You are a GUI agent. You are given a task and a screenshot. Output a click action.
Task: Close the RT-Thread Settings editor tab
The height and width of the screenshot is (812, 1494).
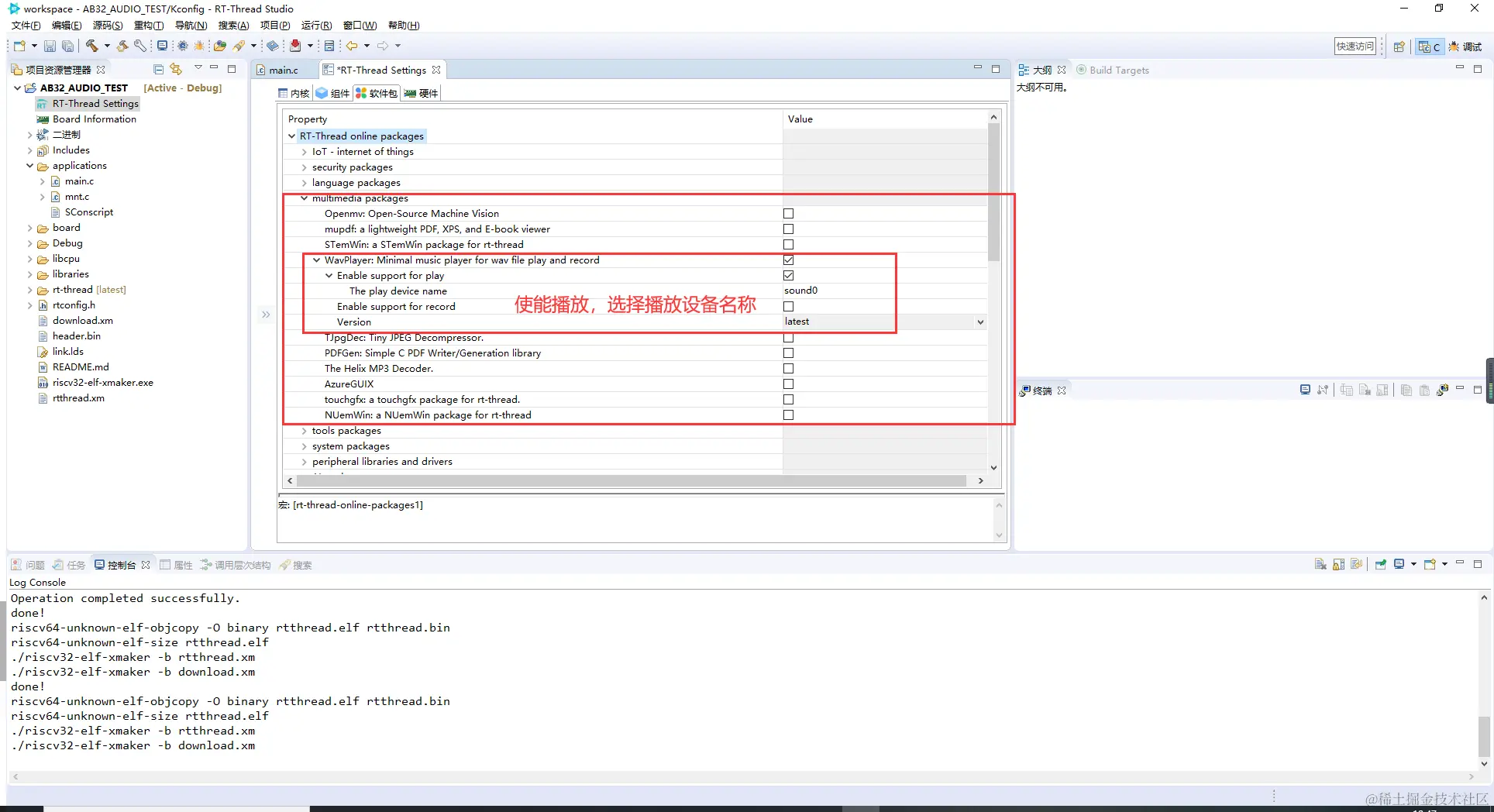pos(436,70)
